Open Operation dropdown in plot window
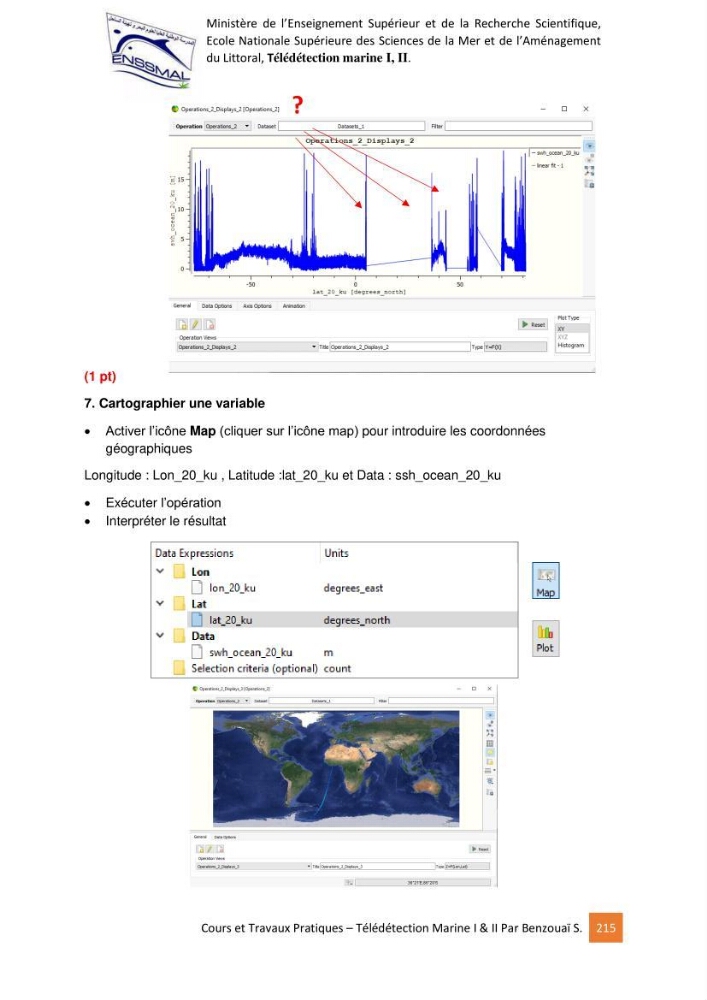 click(x=228, y=126)
